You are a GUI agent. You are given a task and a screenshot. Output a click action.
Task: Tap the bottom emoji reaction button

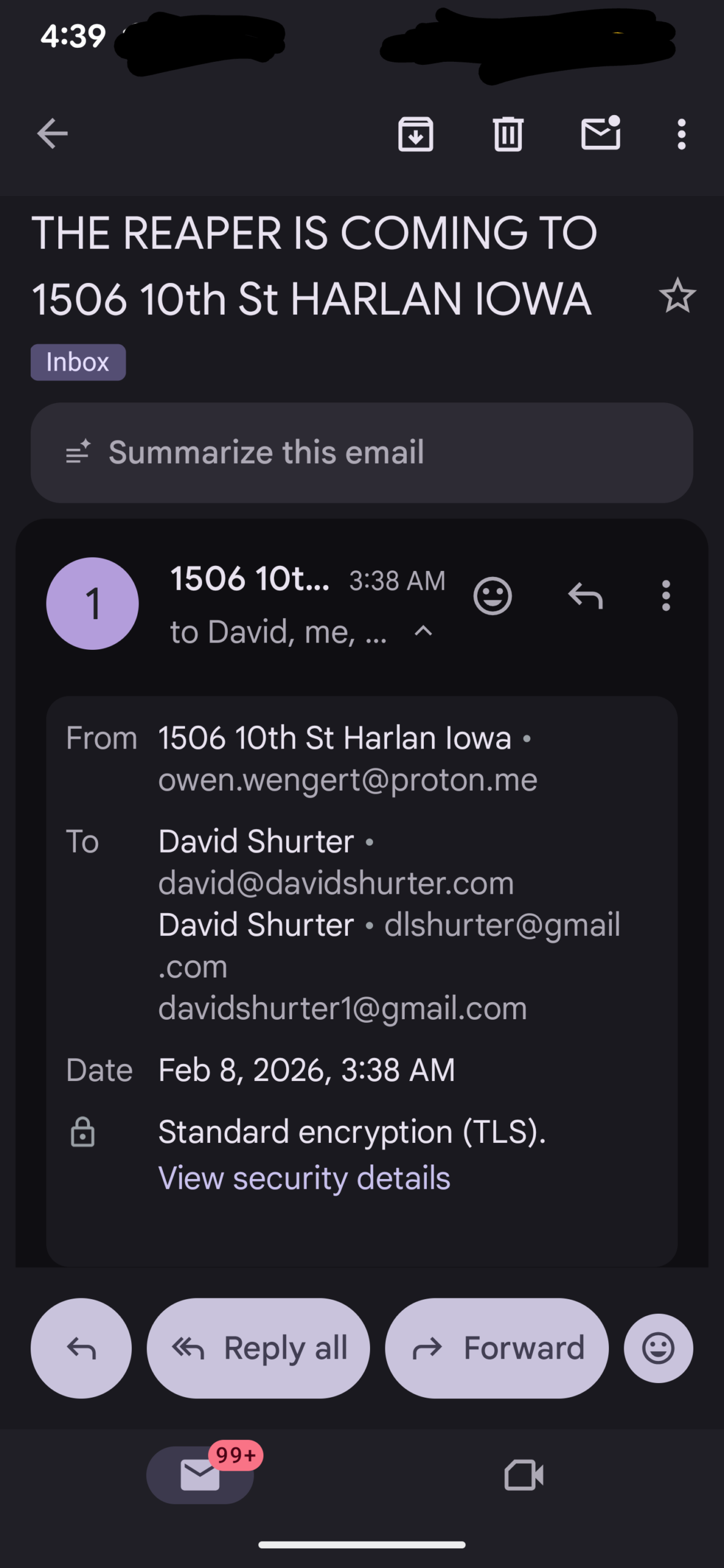(x=658, y=1348)
